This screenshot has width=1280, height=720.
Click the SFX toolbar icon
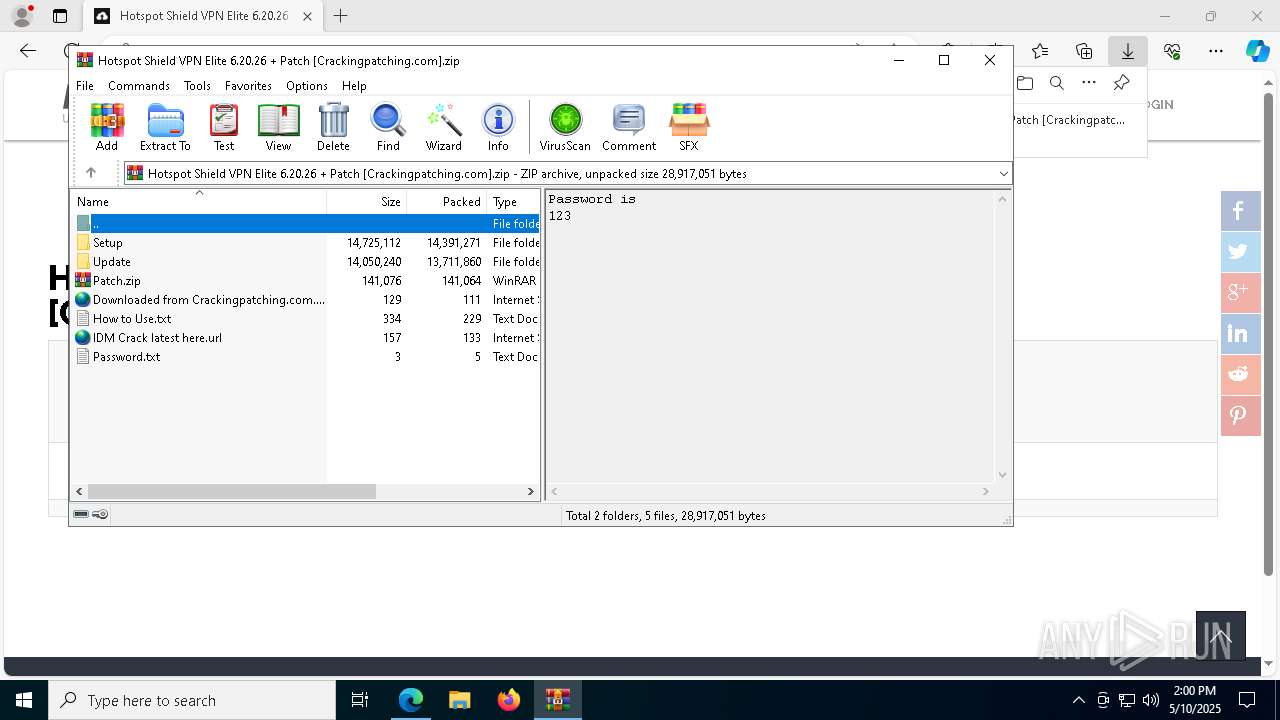tap(689, 127)
